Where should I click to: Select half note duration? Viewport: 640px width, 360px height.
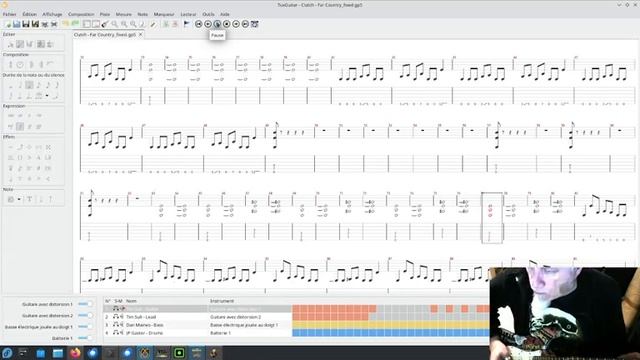[x=20, y=85]
